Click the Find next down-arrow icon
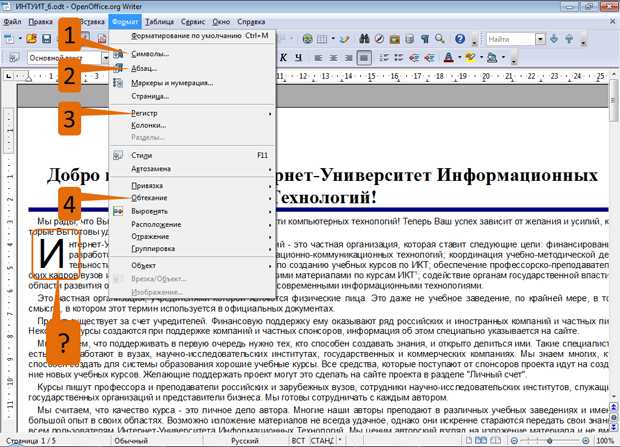The width and height of the screenshot is (620, 447). pyautogui.click(x=554, y=39)
